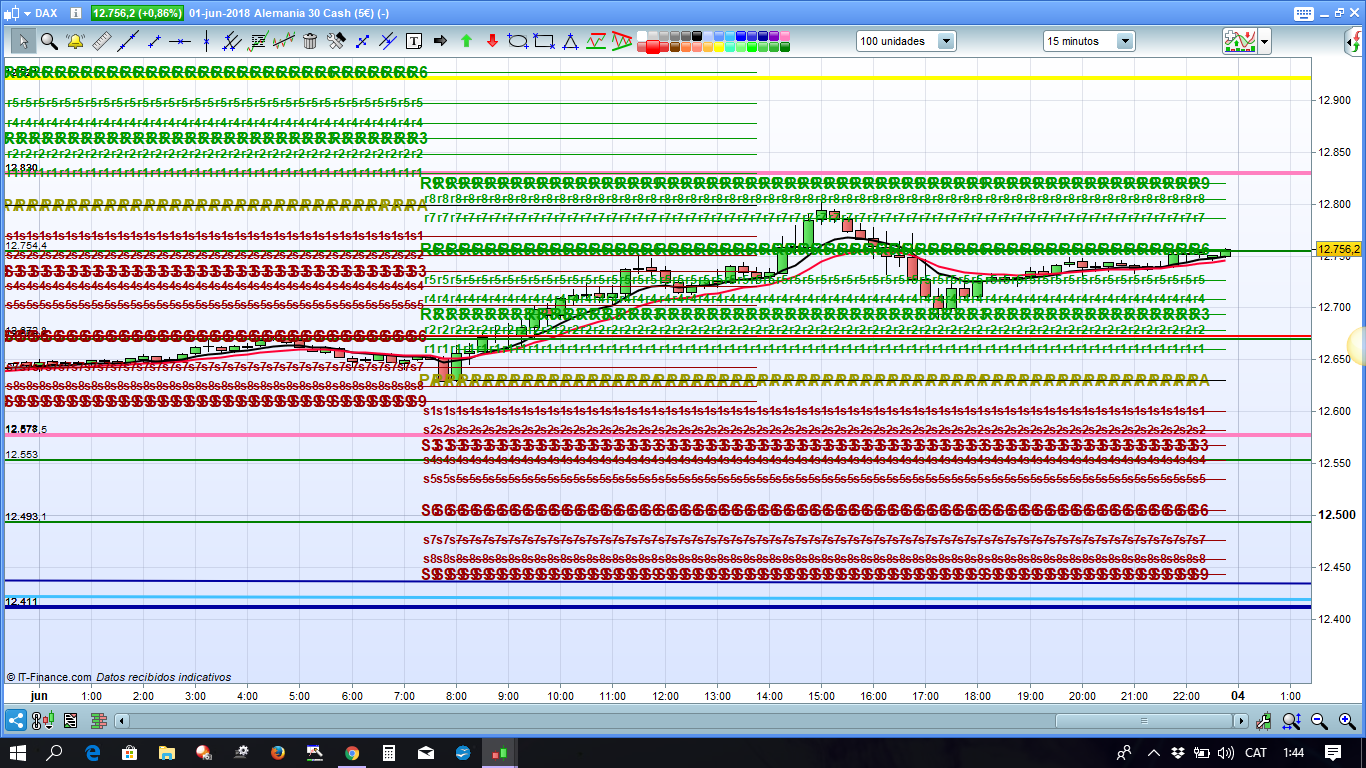
Task: Click the © IT-Finance.com text
Action: pyautogui.click(x=48, y=677)
